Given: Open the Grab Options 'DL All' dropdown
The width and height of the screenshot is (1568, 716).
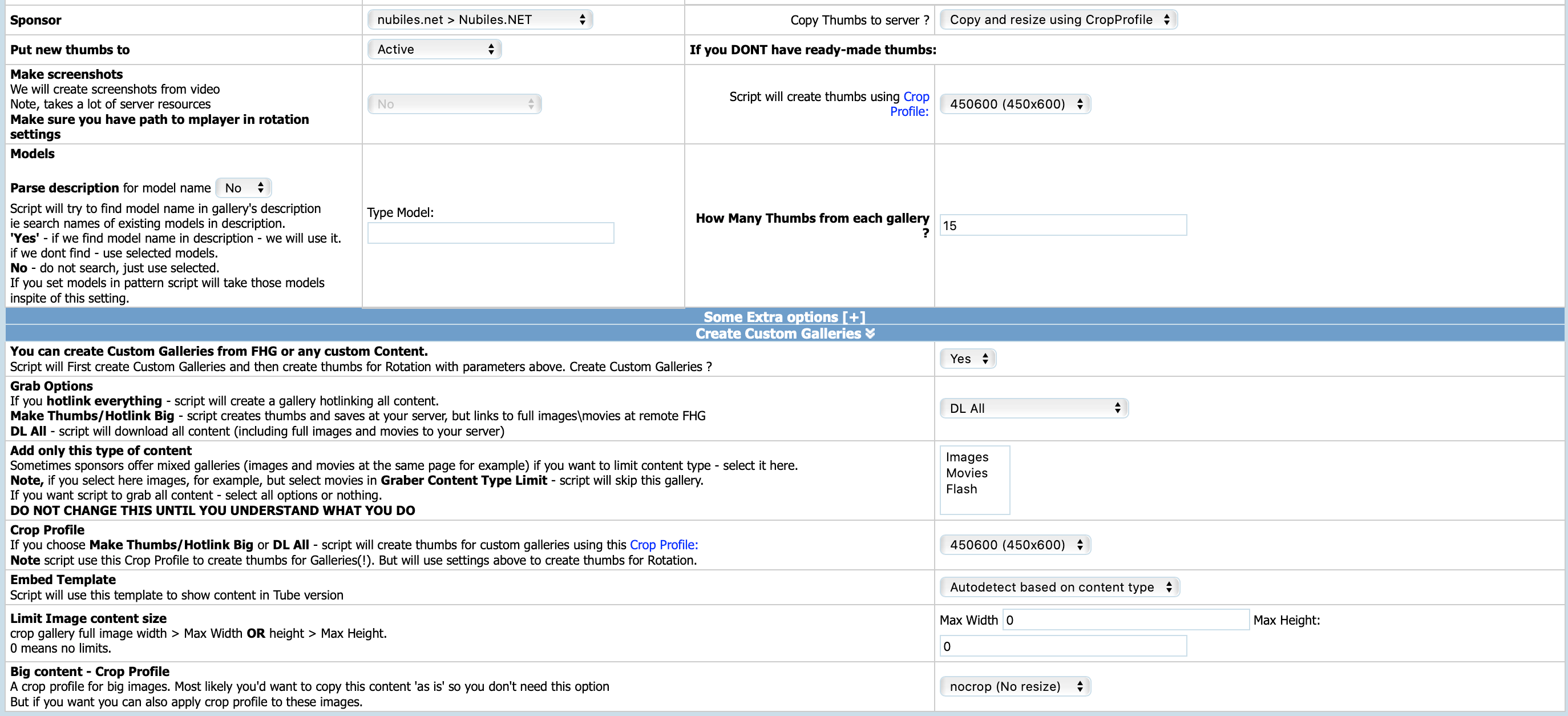Looking at the screenshot, I should [1034, 409].
